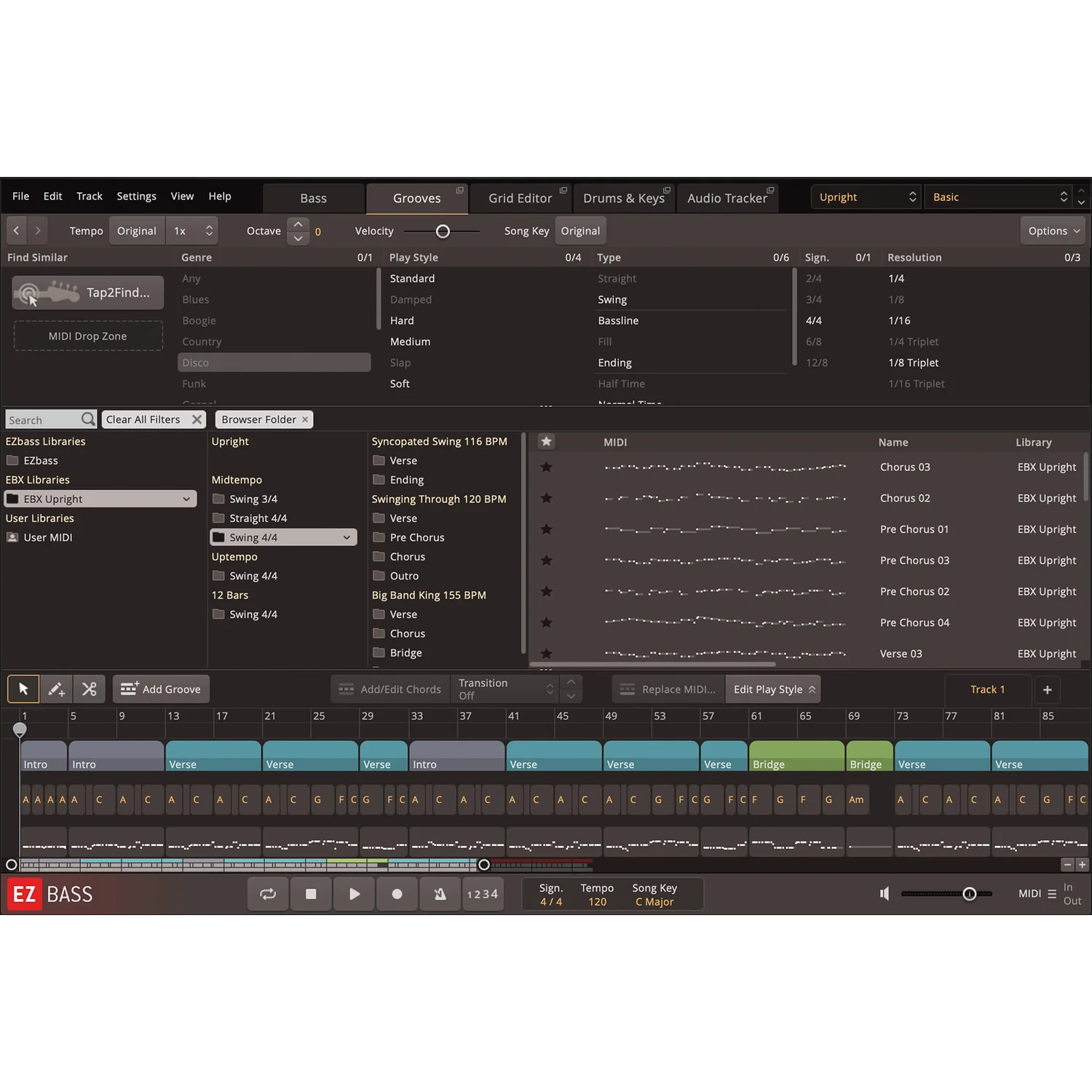Toggle the metronome
Viewport: 1092px width, 1092px height.
440,894
